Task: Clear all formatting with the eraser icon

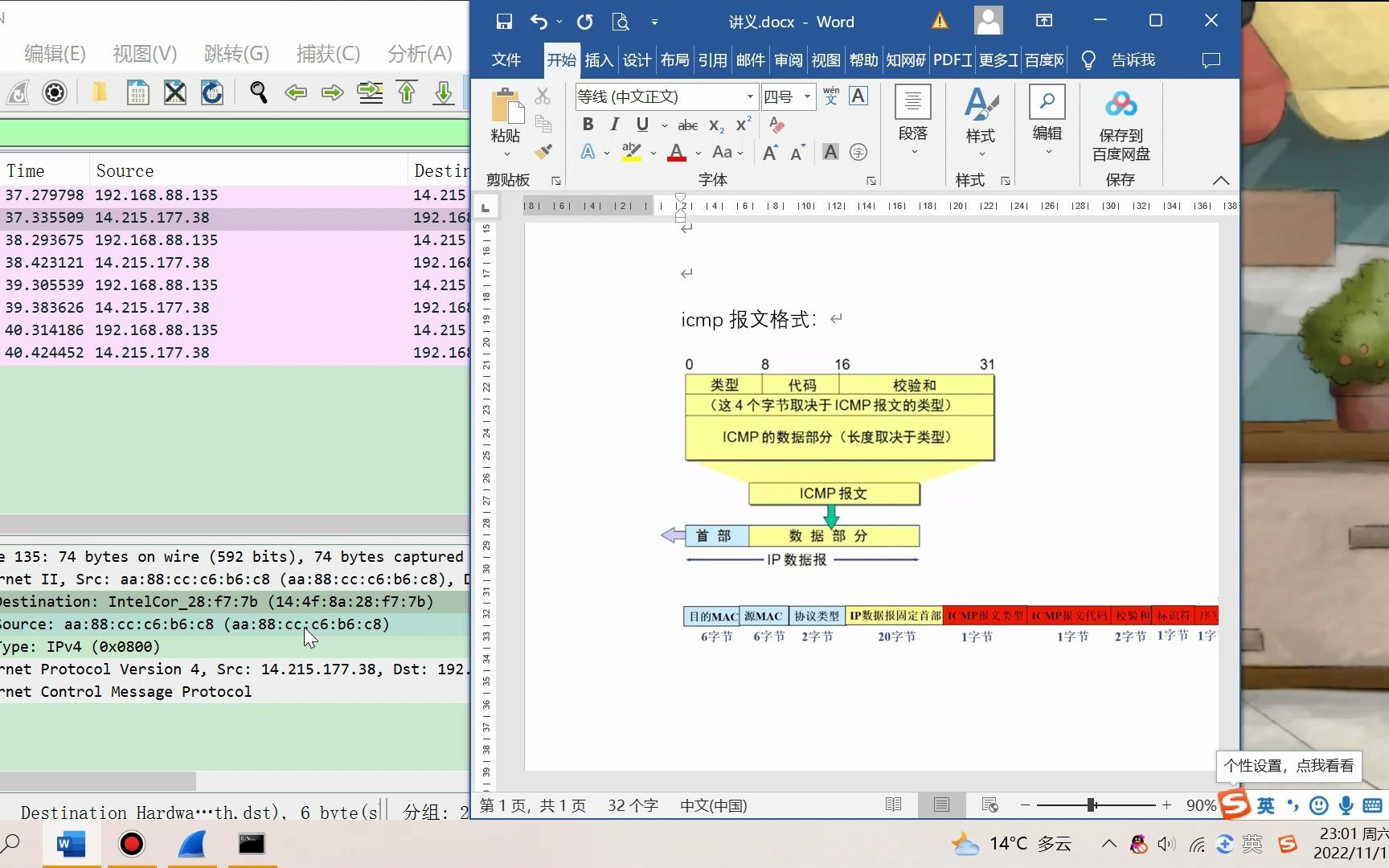Action: [776, 125]
